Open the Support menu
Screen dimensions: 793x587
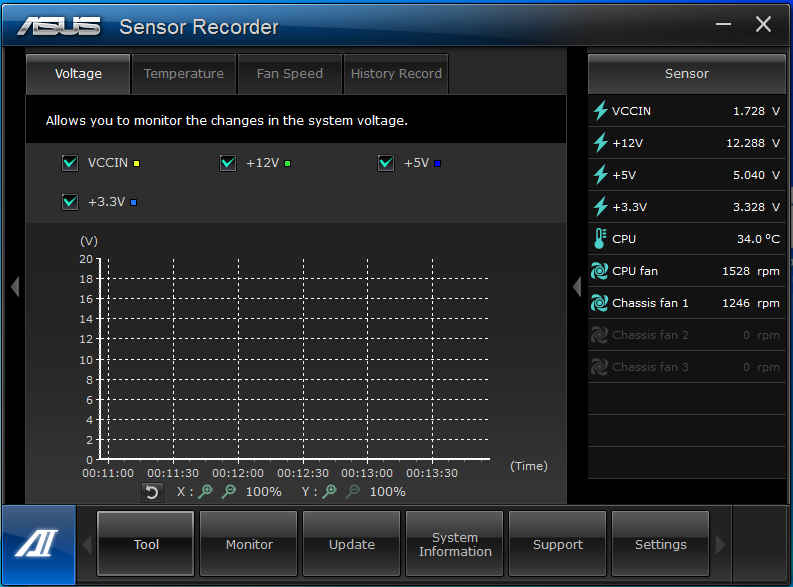coord(557,544)
